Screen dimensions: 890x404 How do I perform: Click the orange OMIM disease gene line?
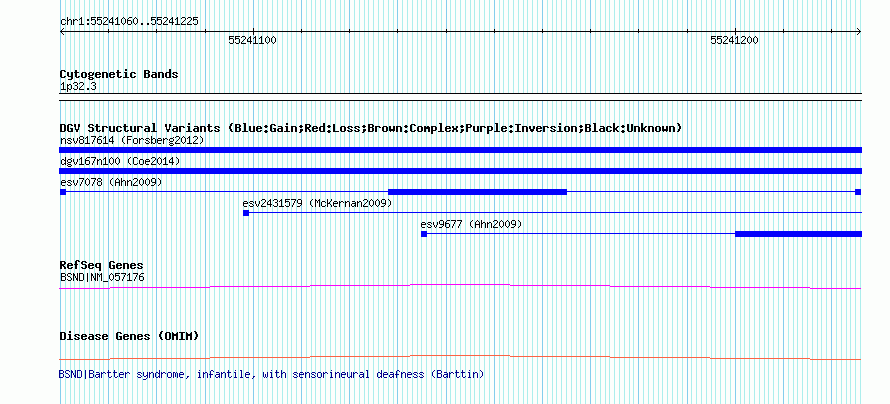pyautogui.click(x=460, y=357)
